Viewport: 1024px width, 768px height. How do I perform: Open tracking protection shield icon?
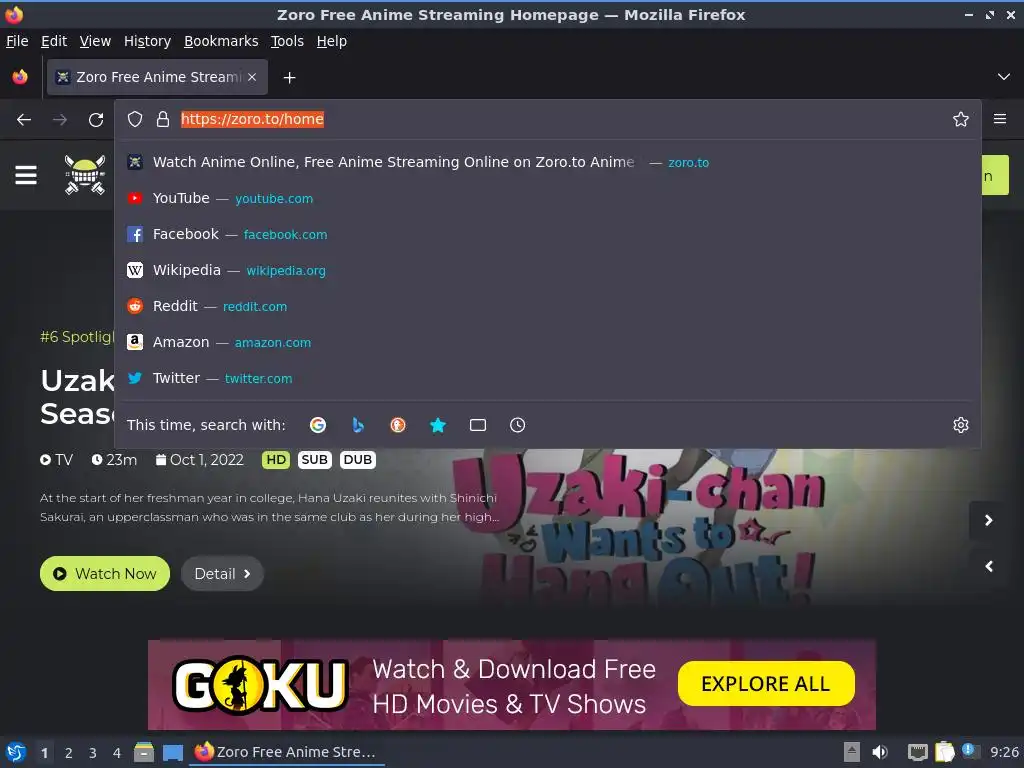[135, 120]
